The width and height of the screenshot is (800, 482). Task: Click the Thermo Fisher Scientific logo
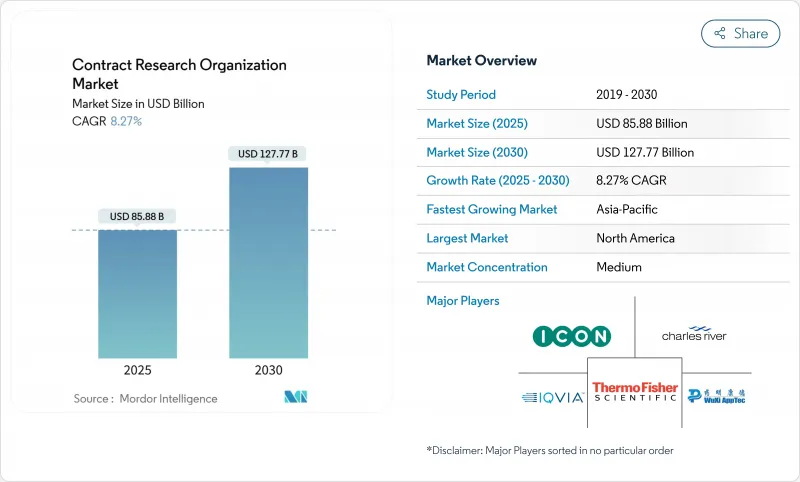tap(634, 393)
